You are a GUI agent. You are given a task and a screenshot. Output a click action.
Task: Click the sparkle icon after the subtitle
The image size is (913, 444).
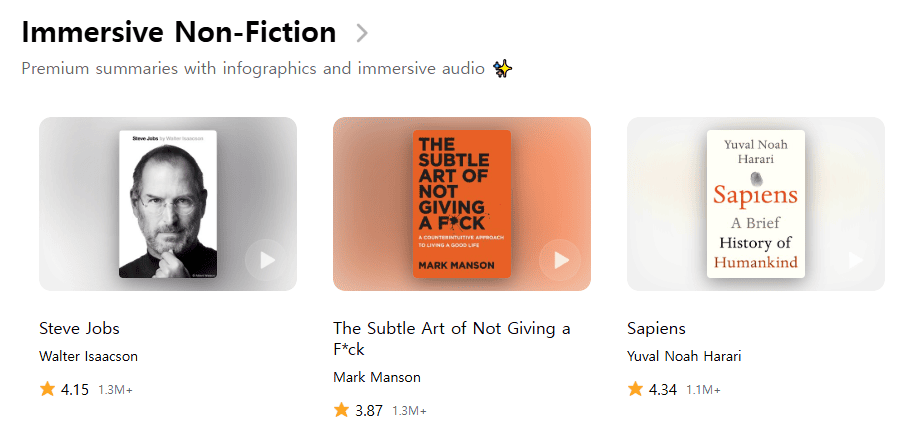504,69
